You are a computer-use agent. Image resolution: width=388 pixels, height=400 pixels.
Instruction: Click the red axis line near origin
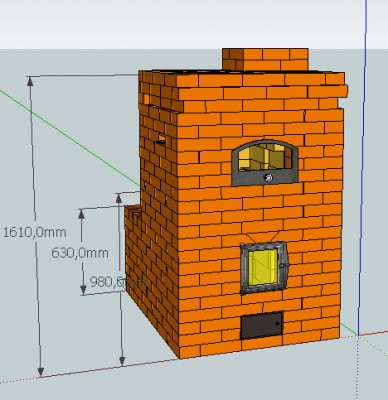(x=373, y=334)
